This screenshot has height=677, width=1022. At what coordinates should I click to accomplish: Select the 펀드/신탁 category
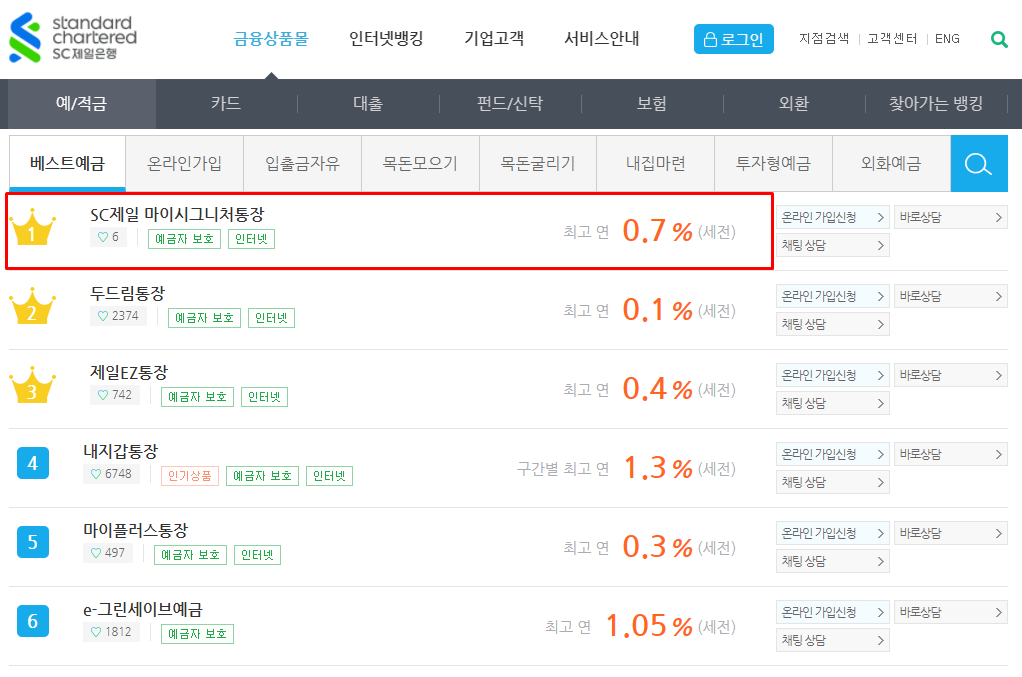(x=510, y=104)
